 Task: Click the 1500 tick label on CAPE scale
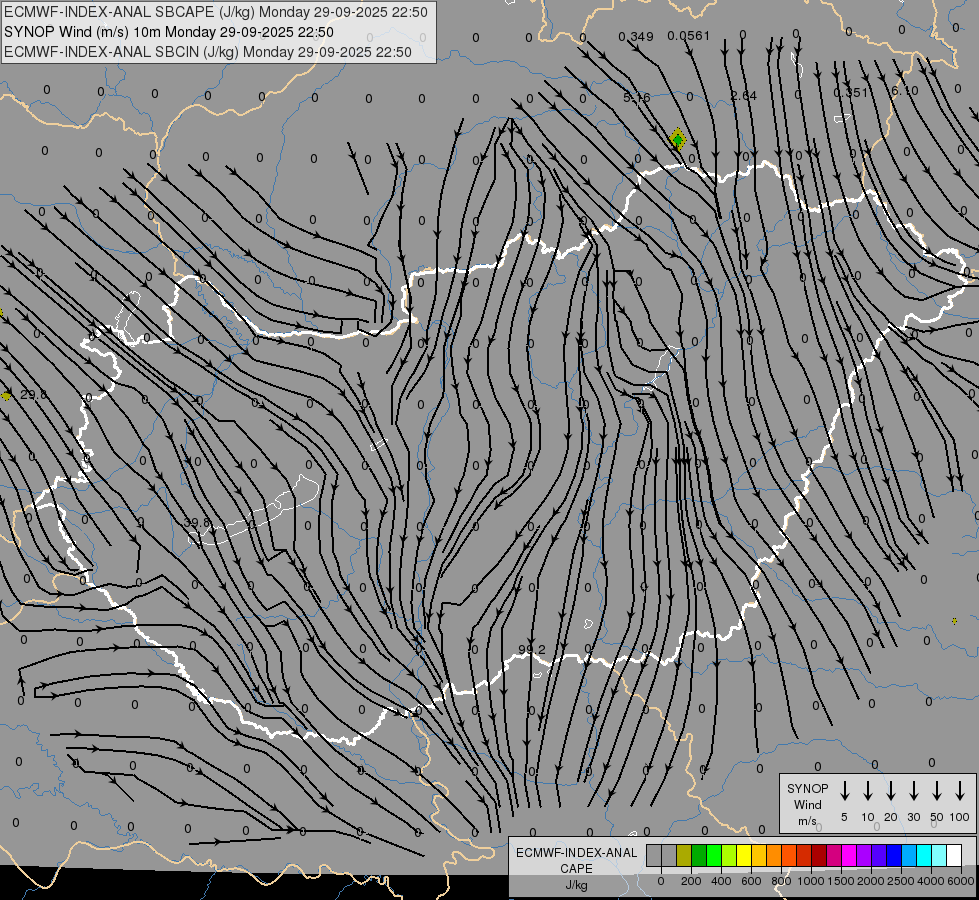(x=841, y=881)
